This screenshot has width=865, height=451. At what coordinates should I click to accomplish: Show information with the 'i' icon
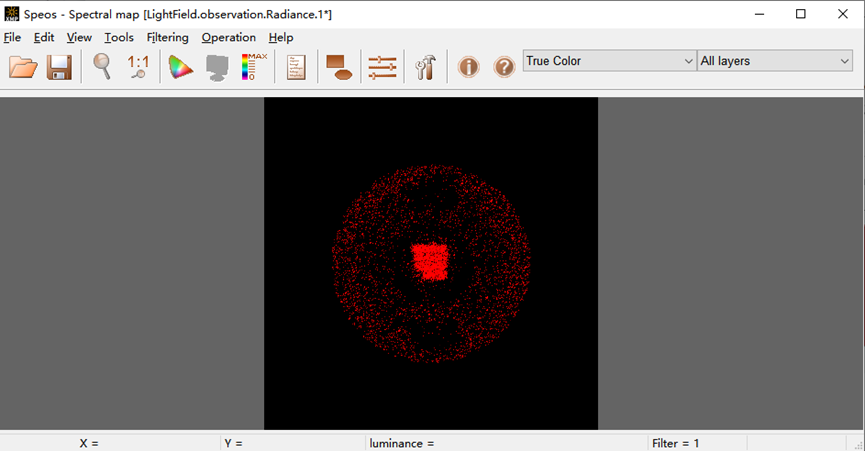pyautogui.click(x=468, y=67)
